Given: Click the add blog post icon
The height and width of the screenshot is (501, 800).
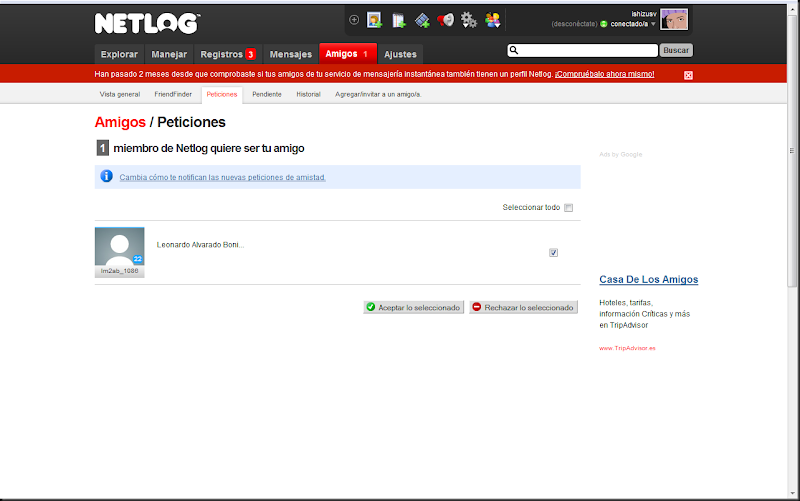Looking at the screenshot, I should tap(398, 20).
